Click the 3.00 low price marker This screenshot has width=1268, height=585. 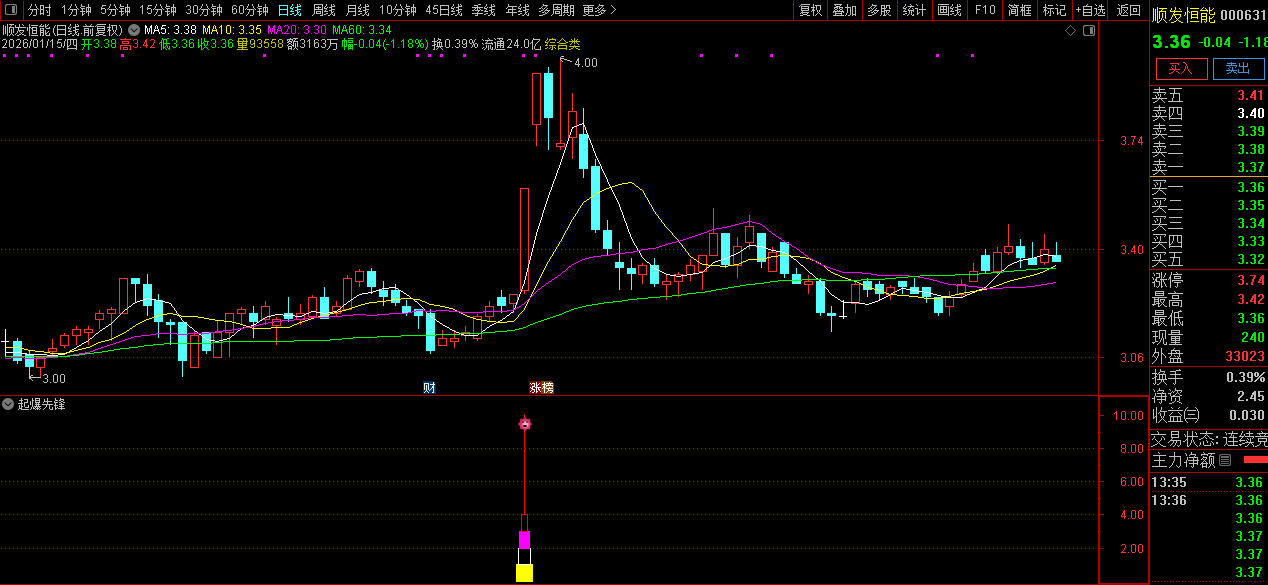click(x=52, y=378)
